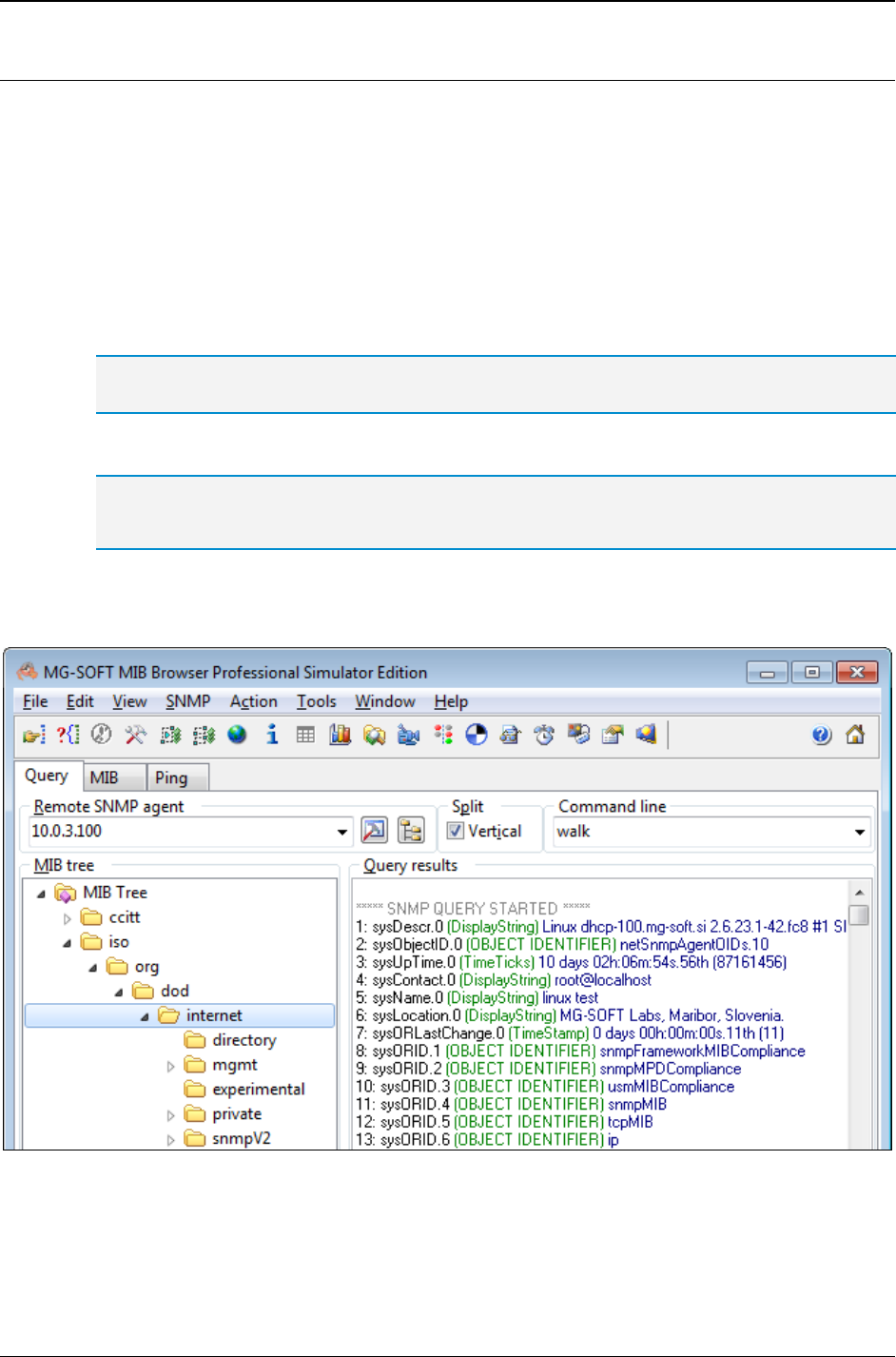
Task: Click the alarm clock toolbar icon
Action: tap(544, 735)
